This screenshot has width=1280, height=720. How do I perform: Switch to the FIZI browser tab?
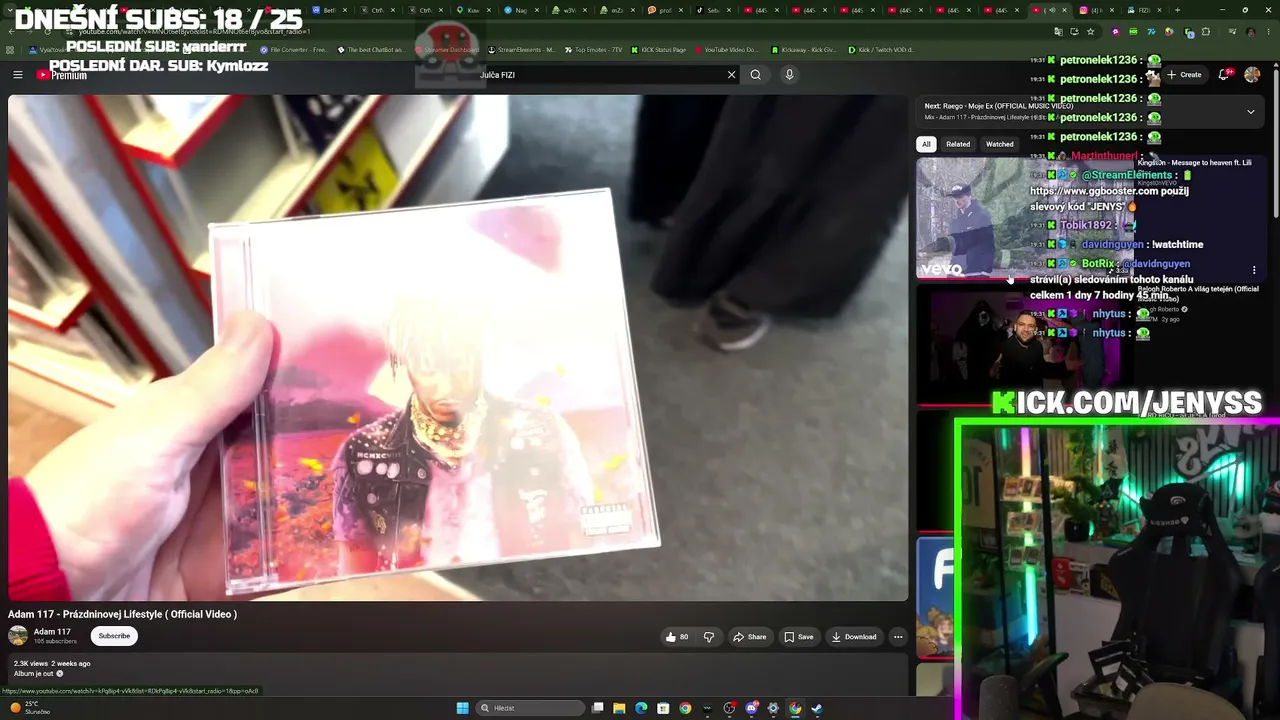tap(1144, 10)
